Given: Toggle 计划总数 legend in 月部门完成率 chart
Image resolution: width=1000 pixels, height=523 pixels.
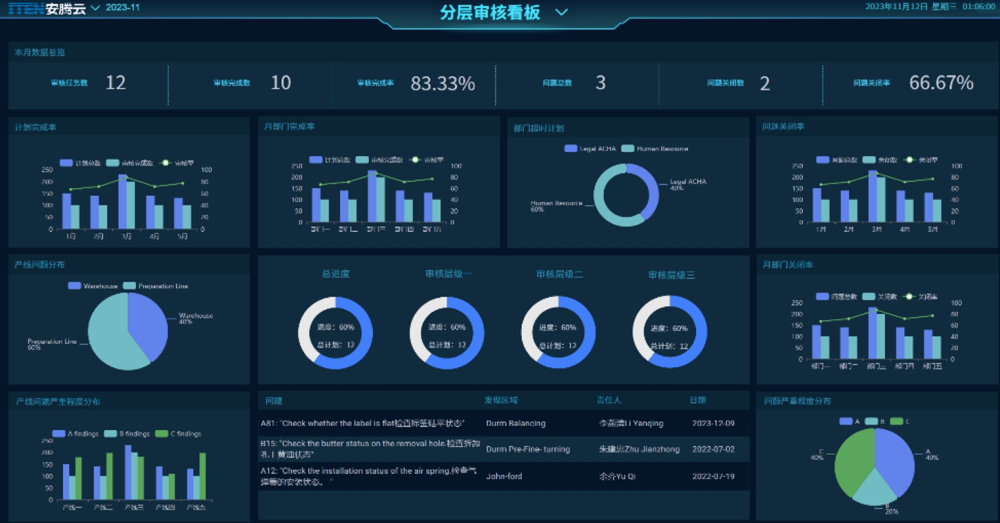Looking at the screenshot, I should (330, 159).
